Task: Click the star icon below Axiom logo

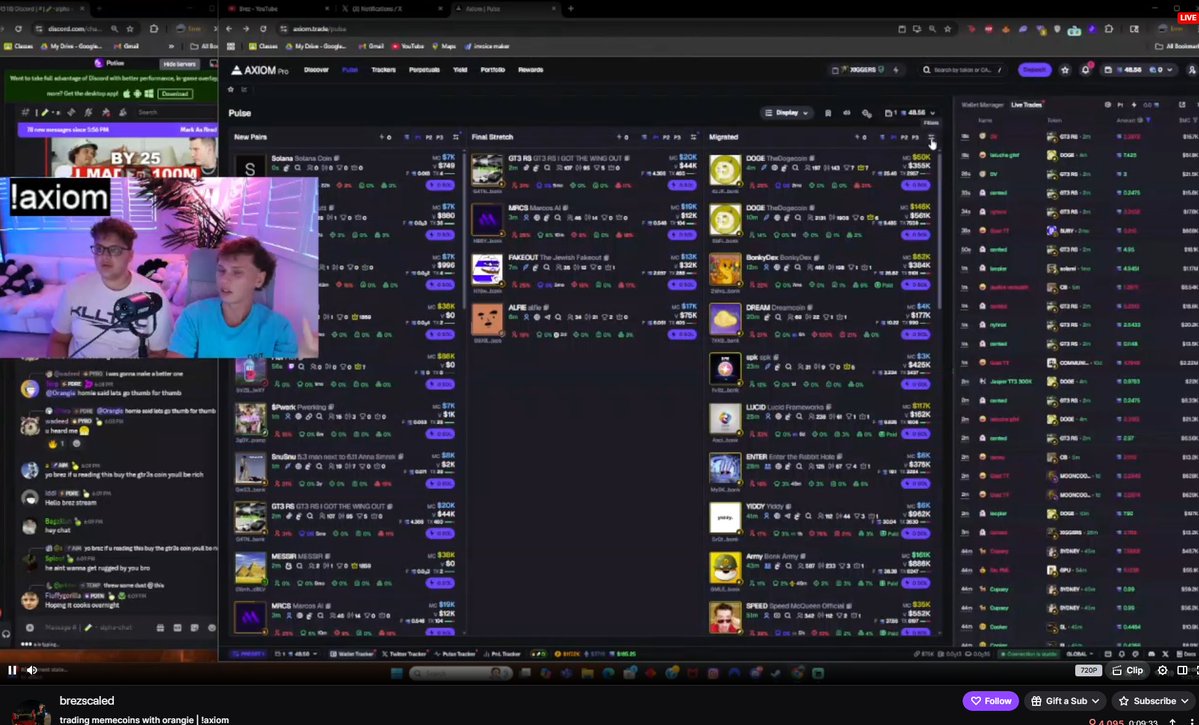Action: (231, 89)
